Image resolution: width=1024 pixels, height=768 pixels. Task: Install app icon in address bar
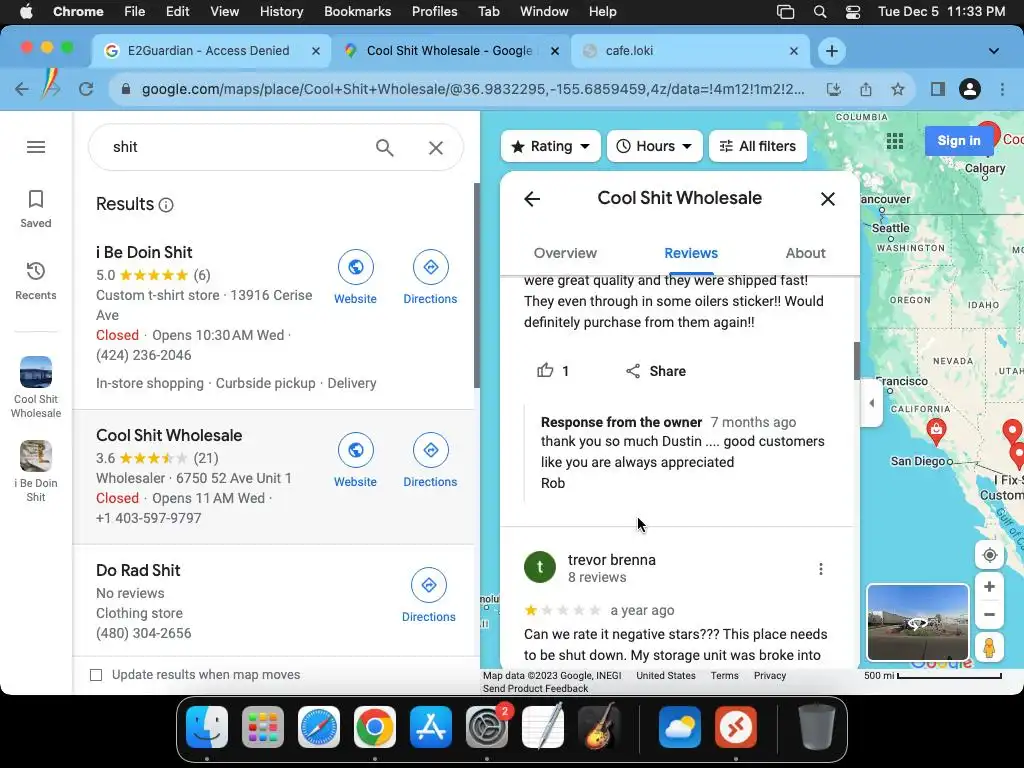(834, 89)
